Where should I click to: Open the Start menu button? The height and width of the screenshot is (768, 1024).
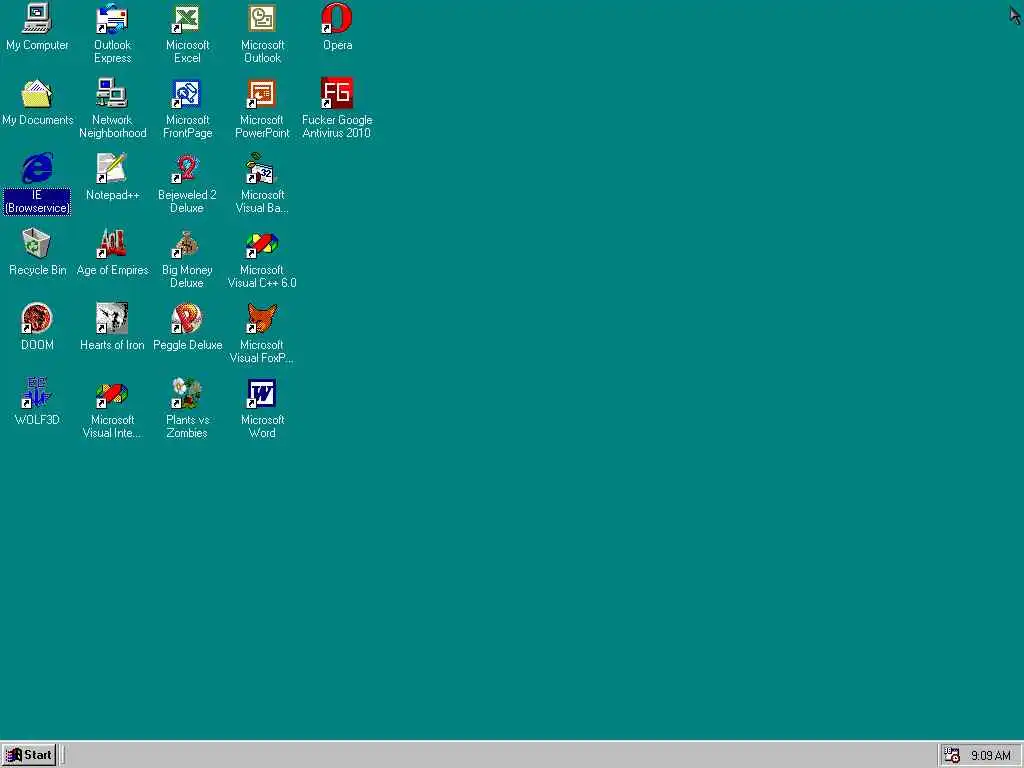29,755
